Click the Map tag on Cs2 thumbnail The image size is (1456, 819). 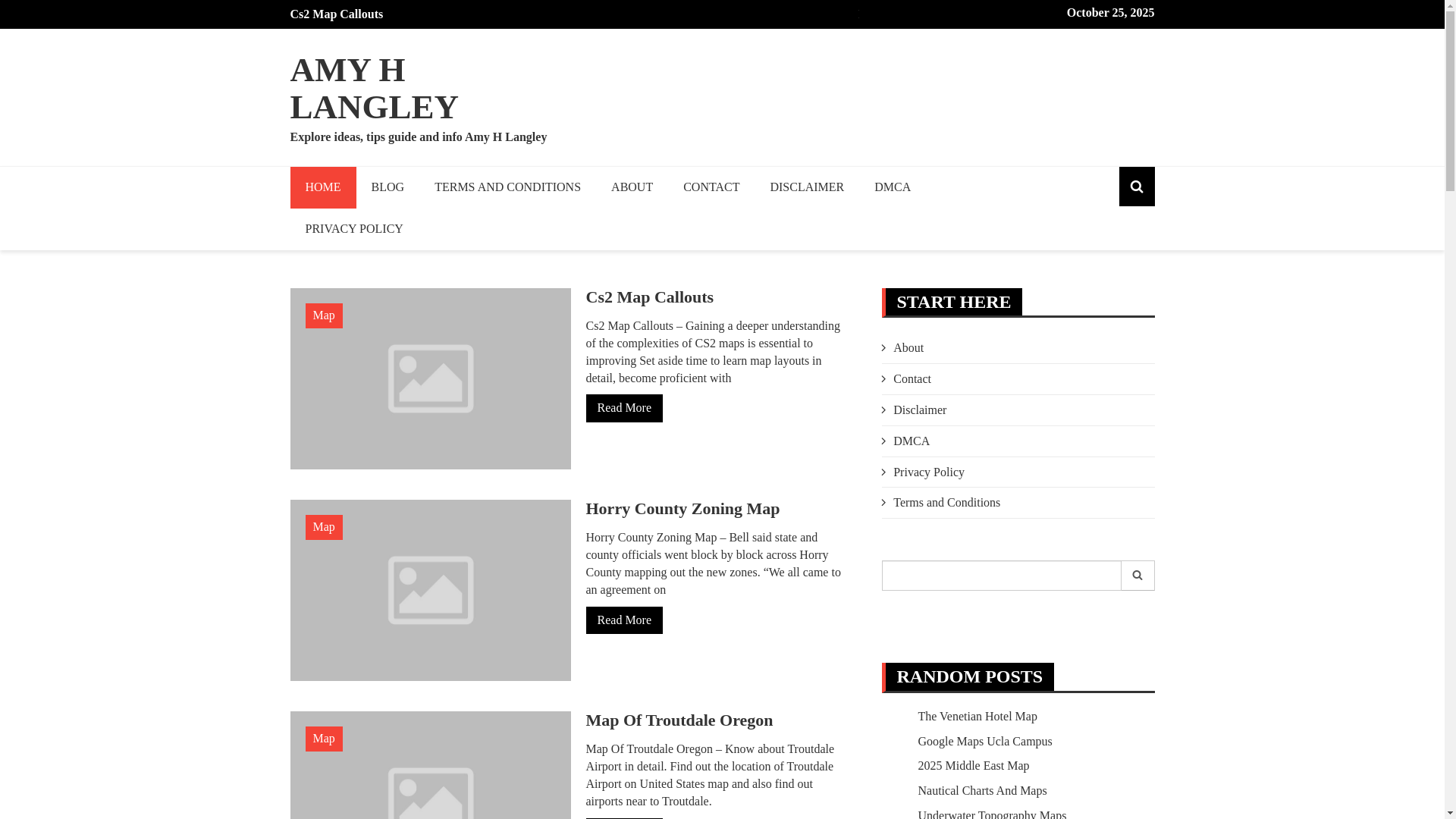[x=324, y=315]
